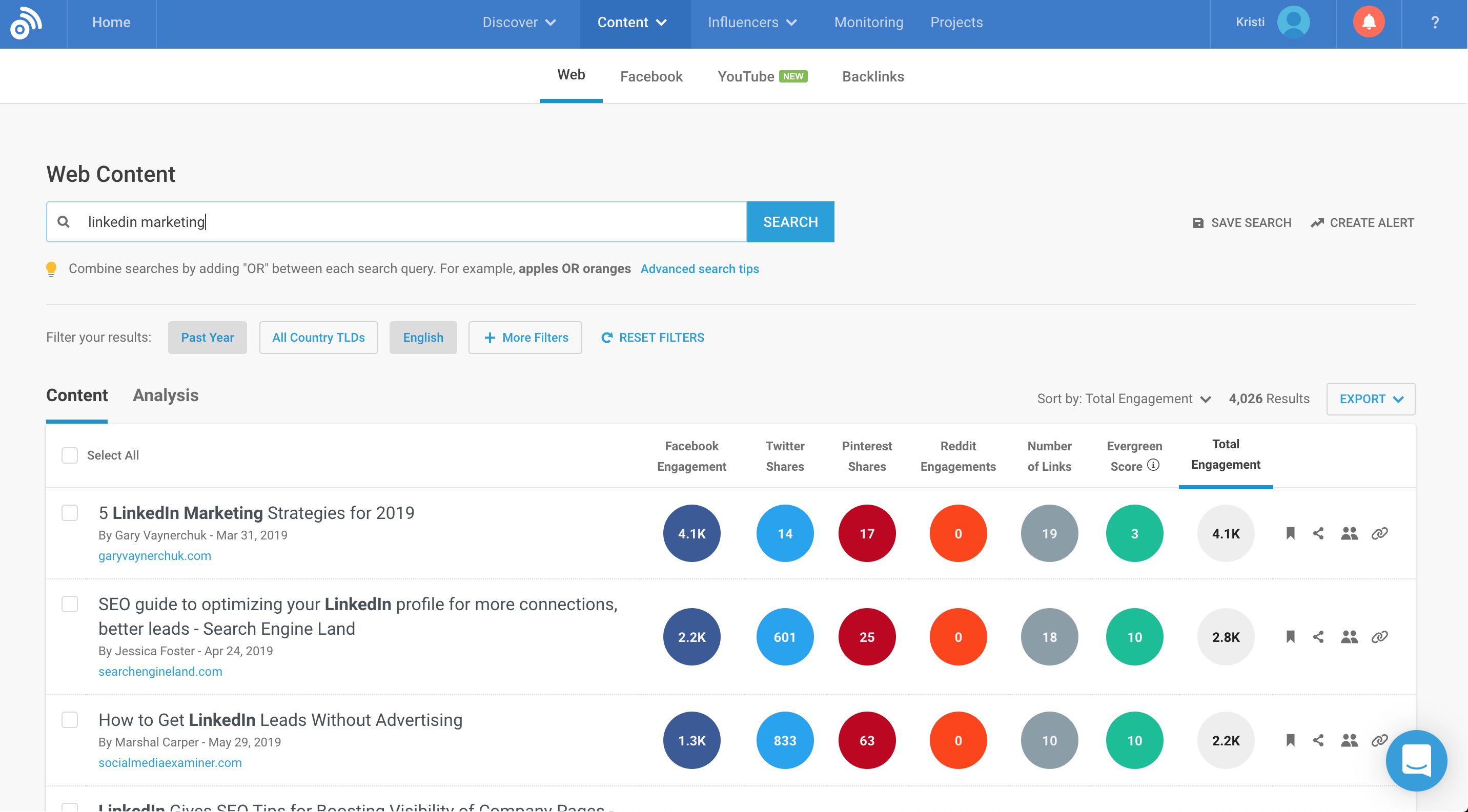Reset filters with the refresh icon link

point(653,338)
